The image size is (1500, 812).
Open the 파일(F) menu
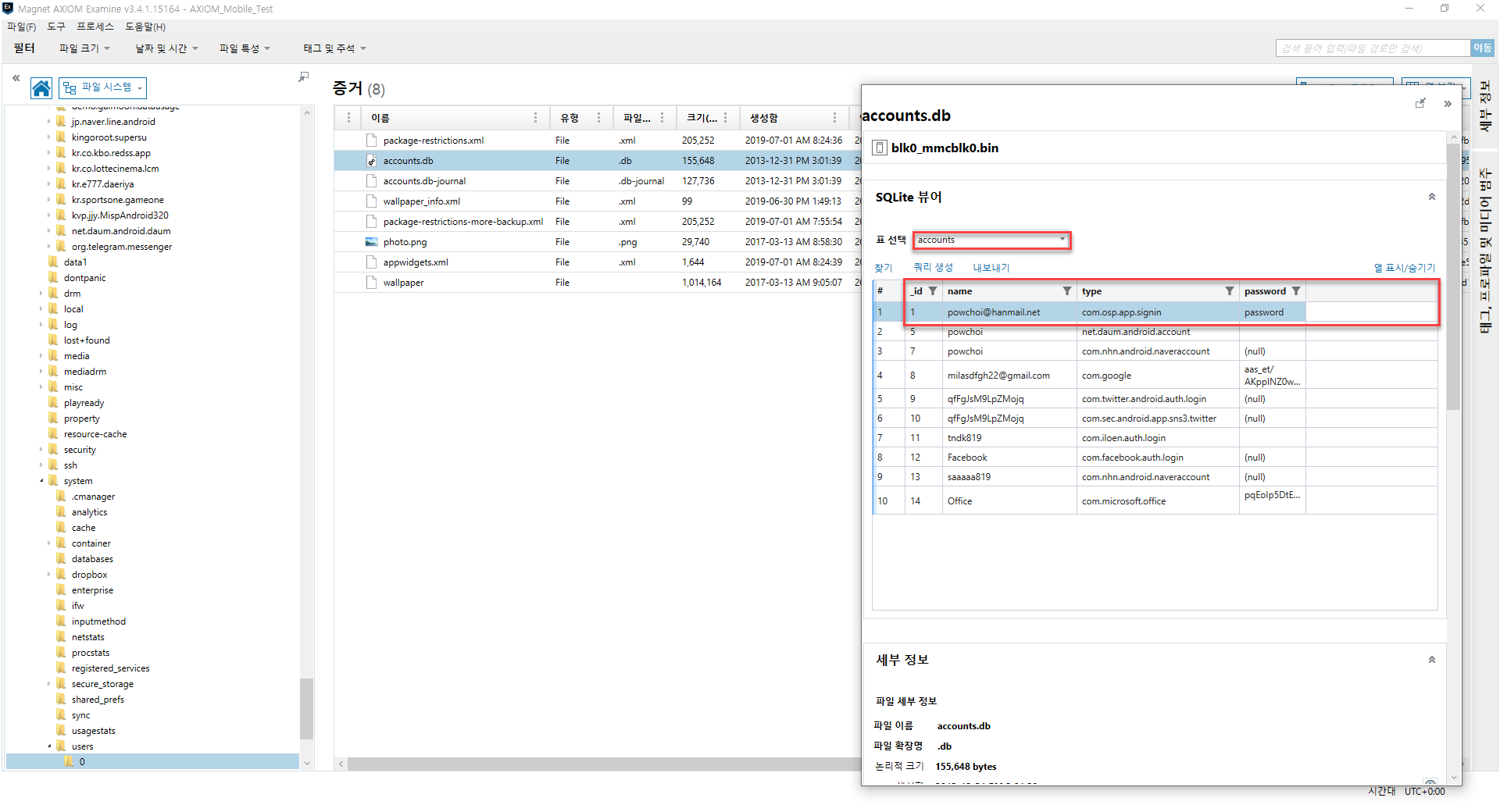point(22,27)
